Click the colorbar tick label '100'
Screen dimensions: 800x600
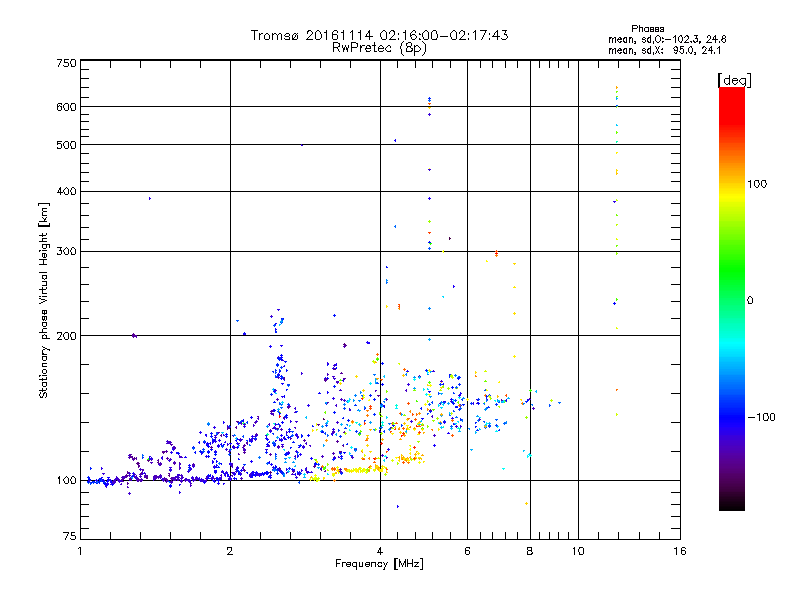[x=757, y=184]
